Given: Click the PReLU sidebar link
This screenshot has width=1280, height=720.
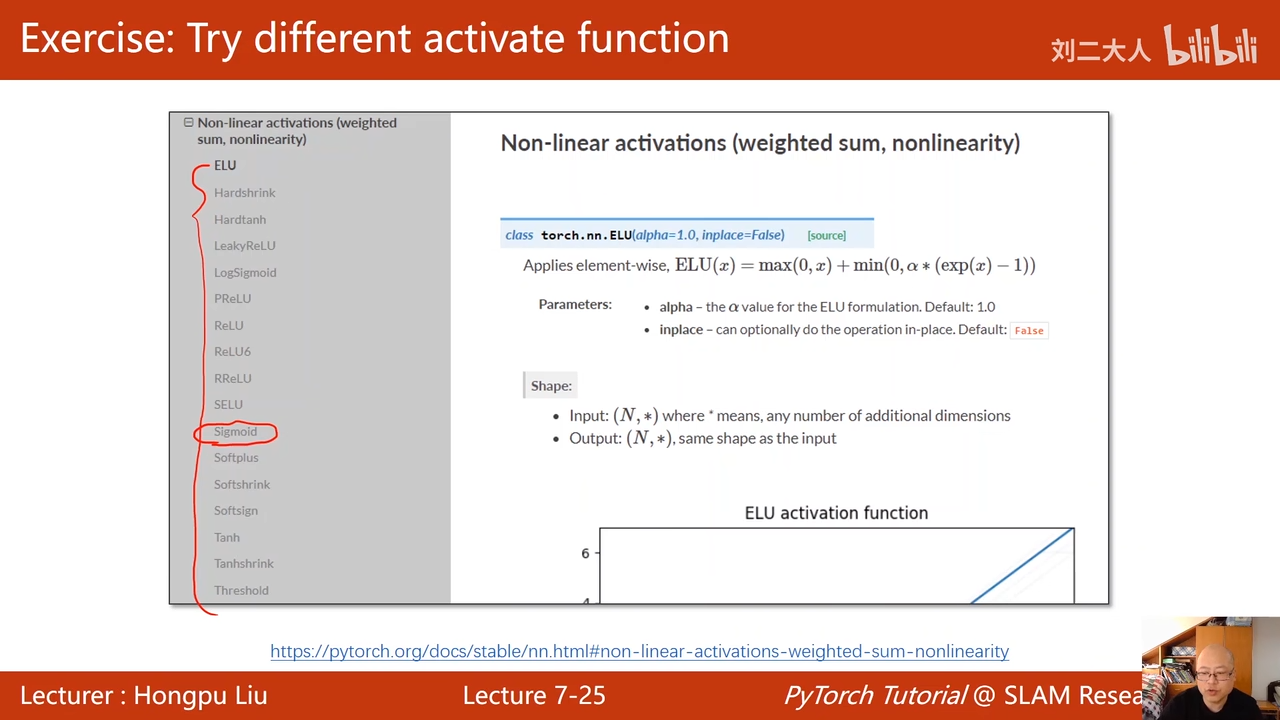Looking at the screenshot, I should coord(232,299).
